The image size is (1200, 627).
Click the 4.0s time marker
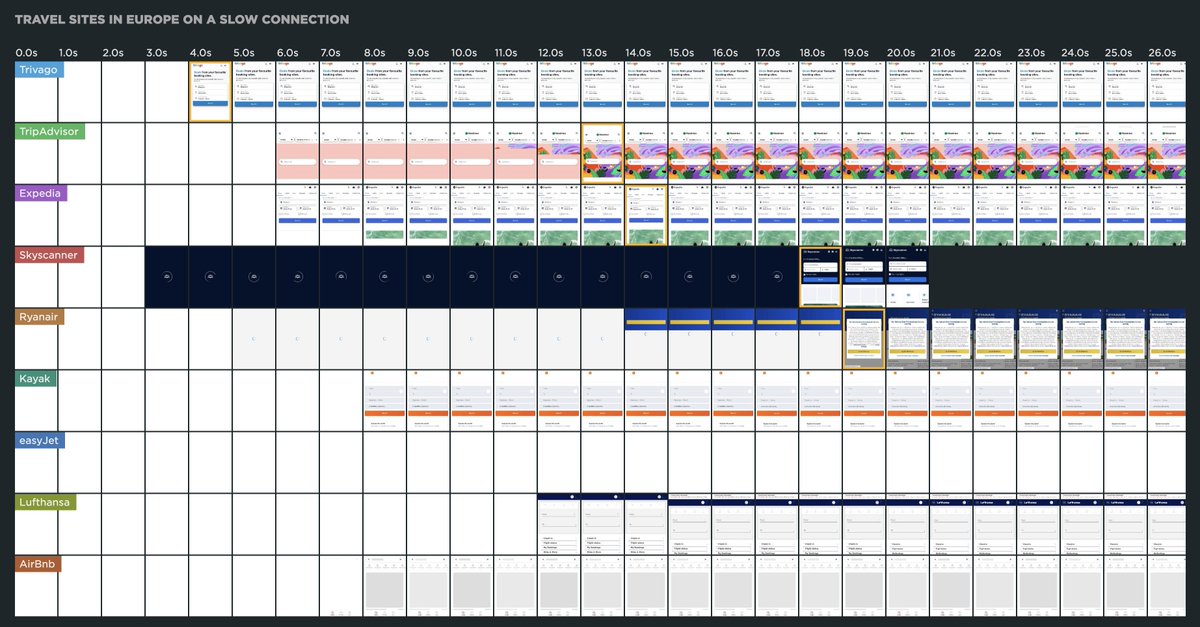pos(200,52)
